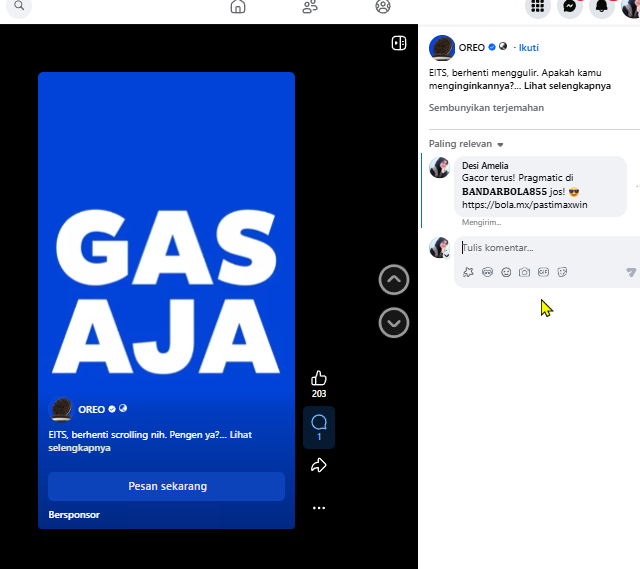Open the mask avatar icon in comment box
This screenshot has height=569, width=640.
(487, 272)
